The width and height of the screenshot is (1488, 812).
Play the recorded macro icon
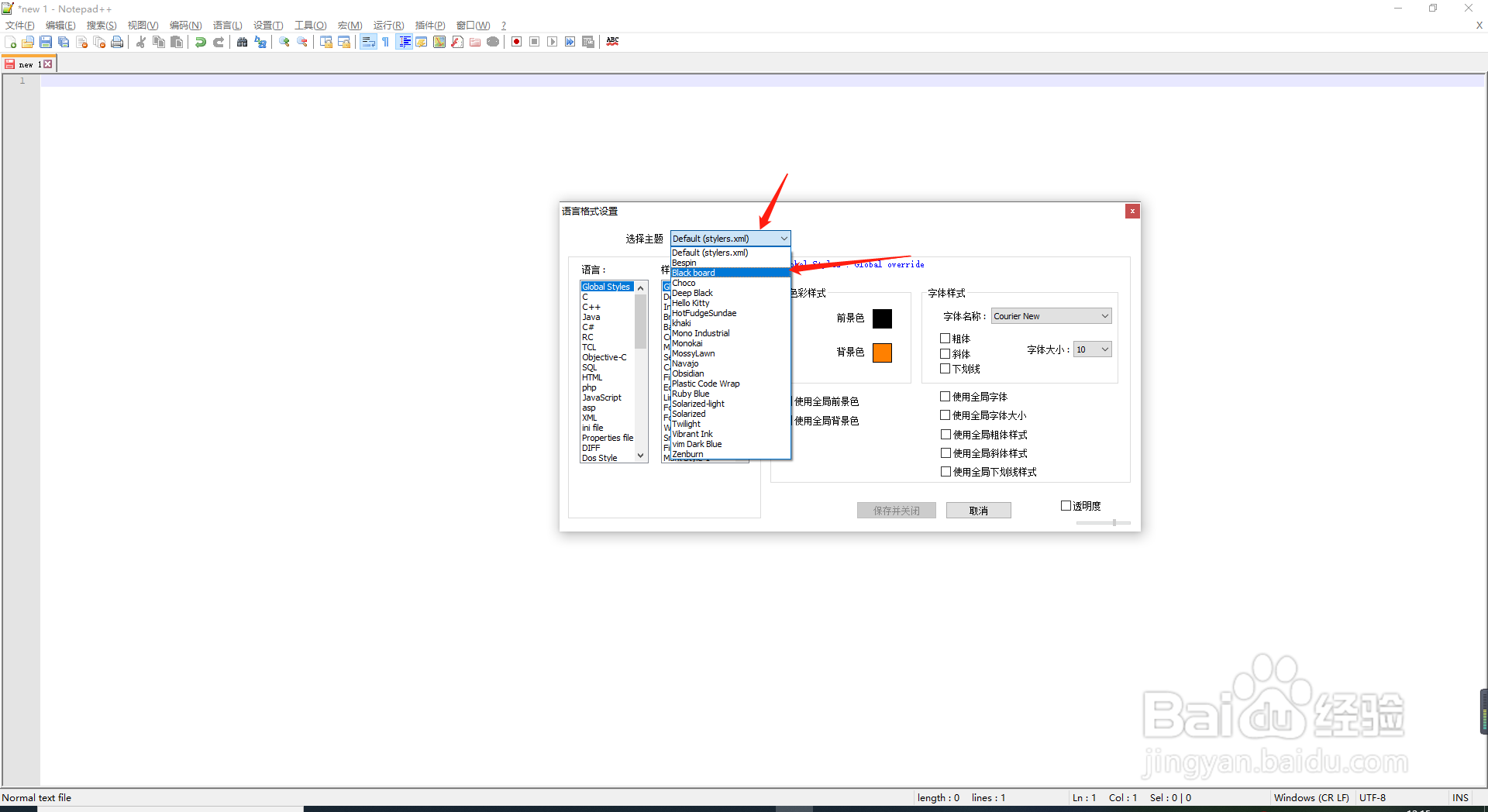pos(553,42)
